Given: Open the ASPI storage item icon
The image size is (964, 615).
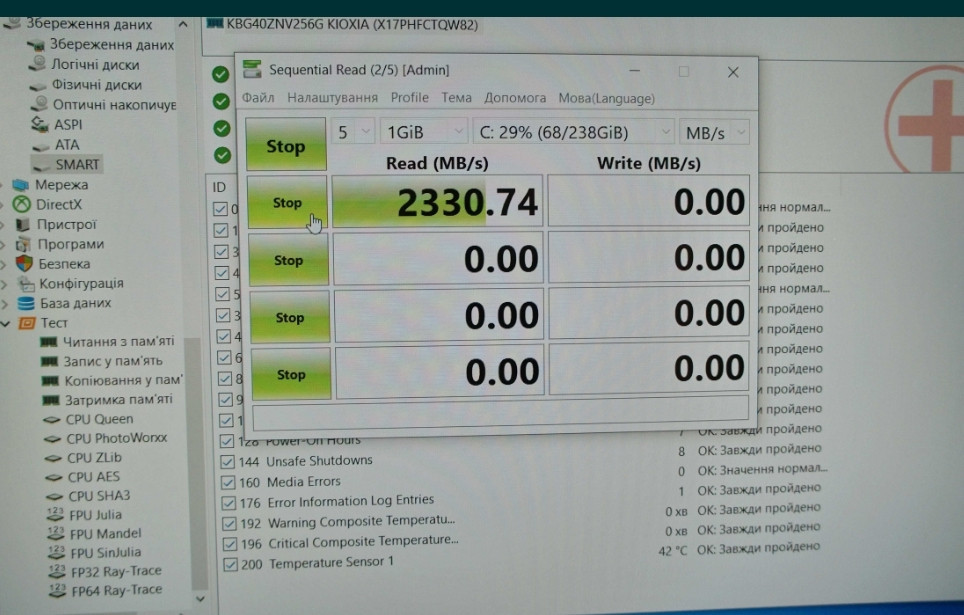Looking at the screenshot, I should (40, 125).
